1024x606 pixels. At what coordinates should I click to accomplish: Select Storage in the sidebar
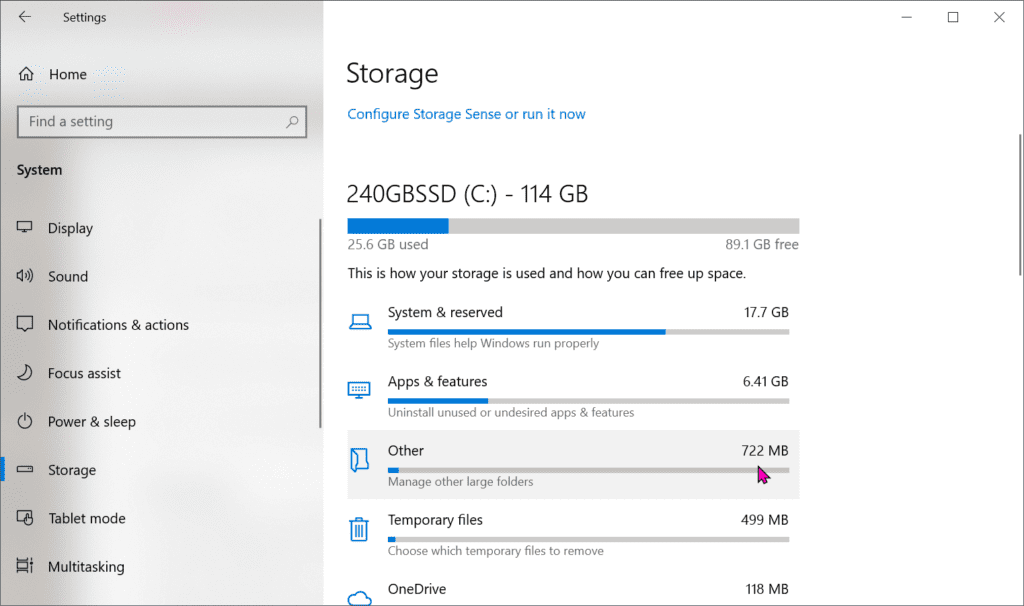click(x=72, y=470)
